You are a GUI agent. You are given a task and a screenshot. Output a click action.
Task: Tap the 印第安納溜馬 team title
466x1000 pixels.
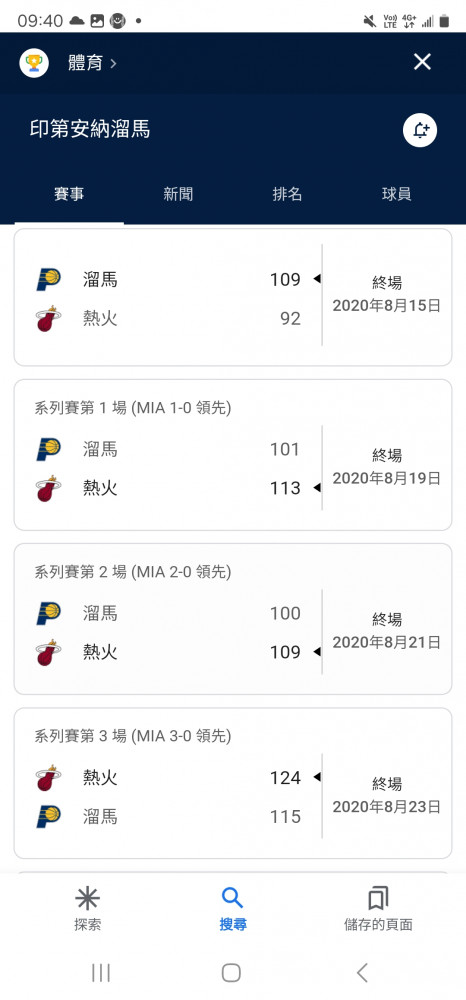point(90,129)
